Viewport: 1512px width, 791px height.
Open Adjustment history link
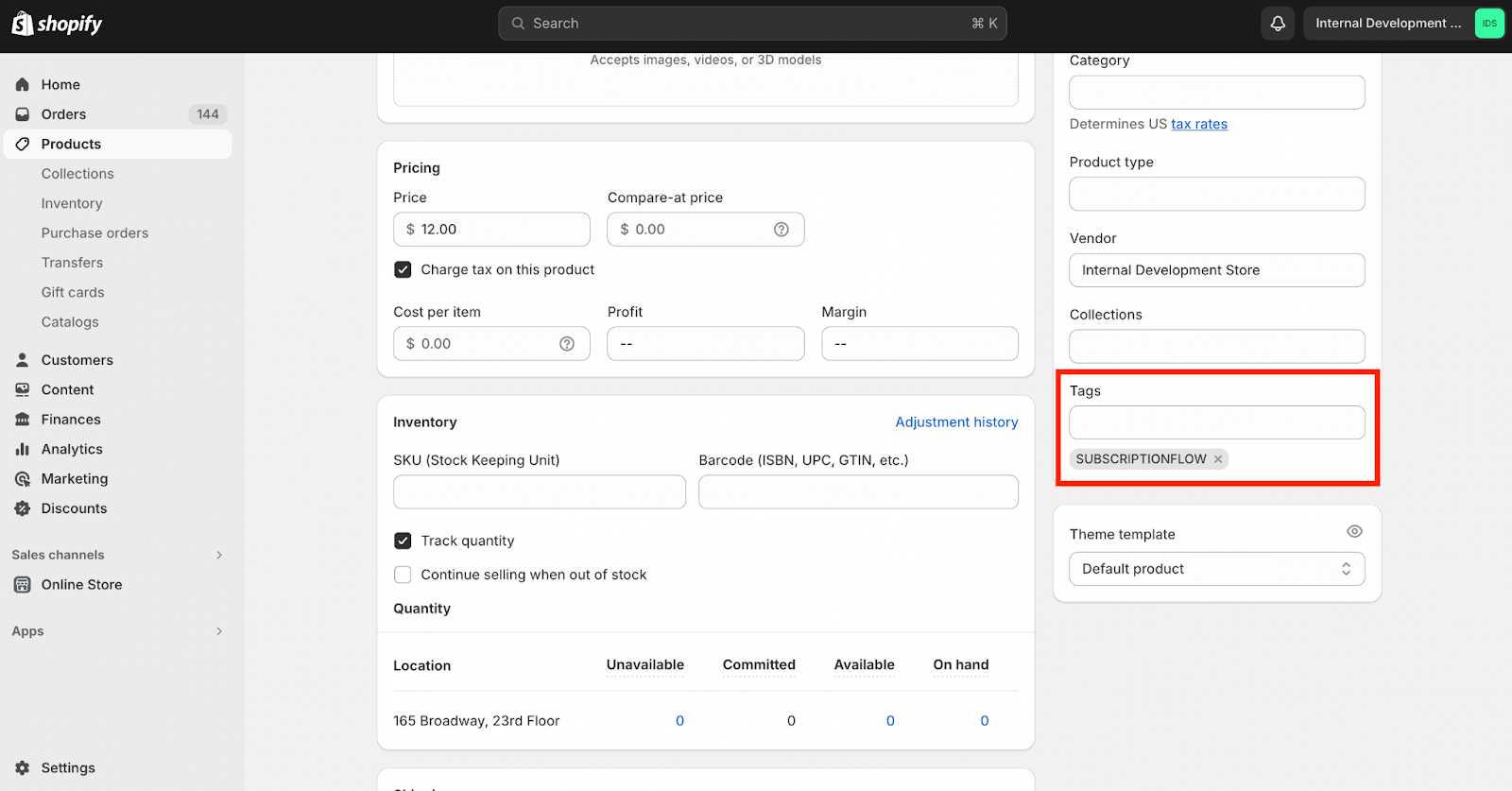pos(956,422)
